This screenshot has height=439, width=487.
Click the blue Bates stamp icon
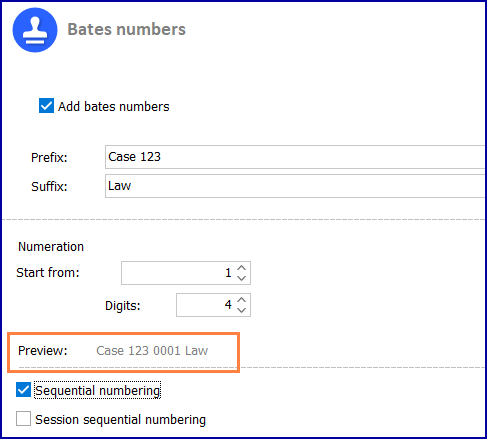(35, 30)
